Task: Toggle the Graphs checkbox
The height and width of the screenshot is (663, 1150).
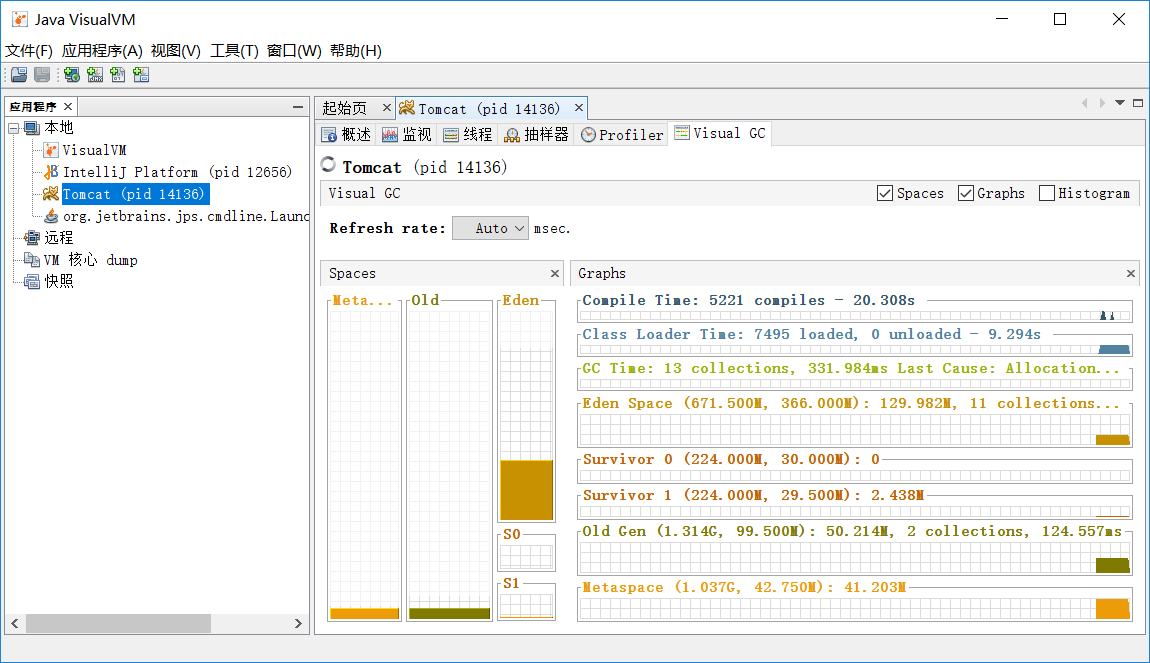Action: pyautogui.click(x=966, y=193)
